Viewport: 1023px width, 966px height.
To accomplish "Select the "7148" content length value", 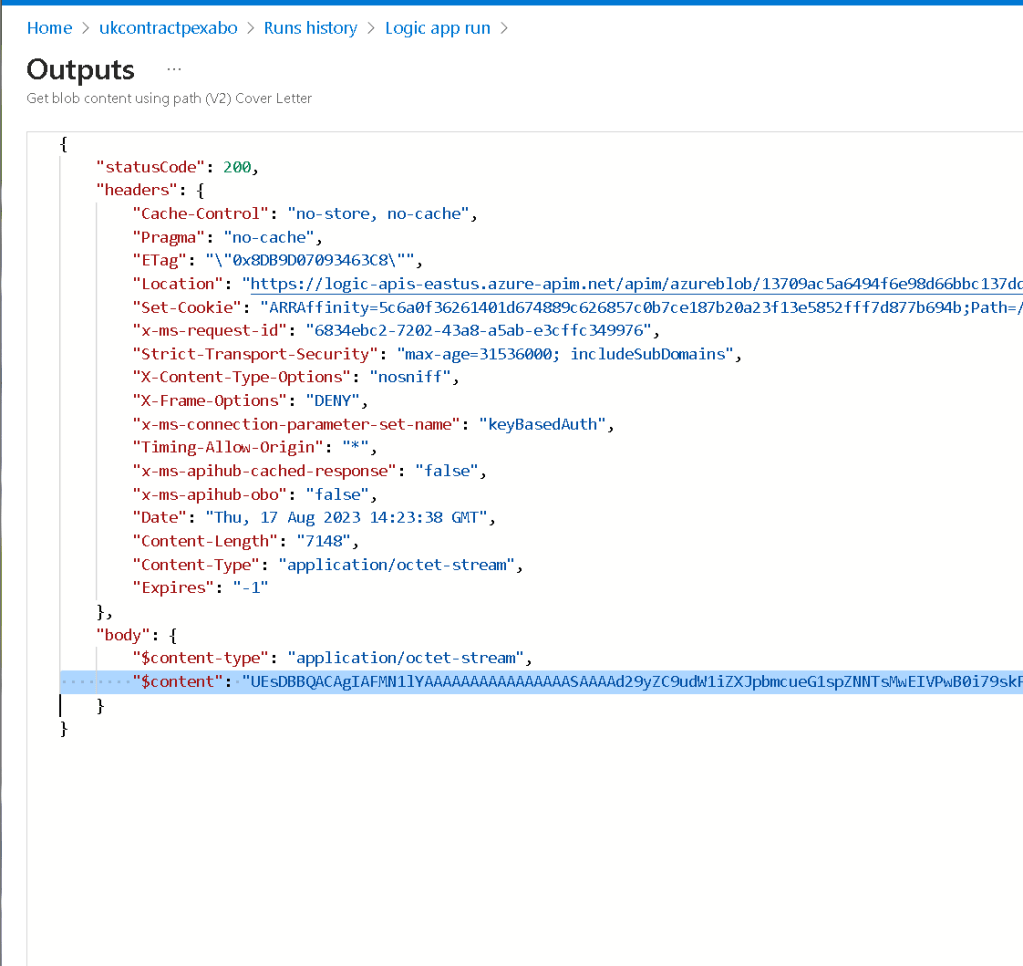I will 324,541.
